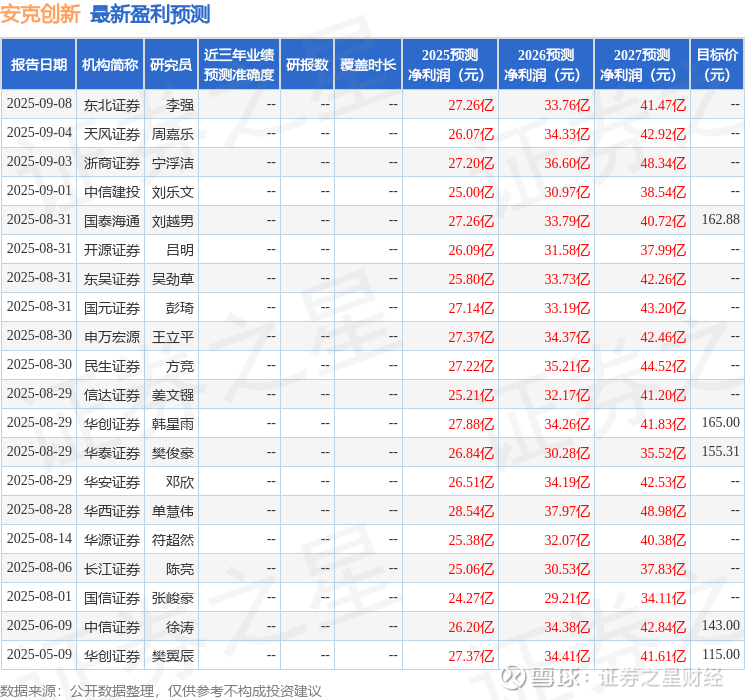Click the 2025-06-09 report date

pyautogui.click(x=39, y=625)
